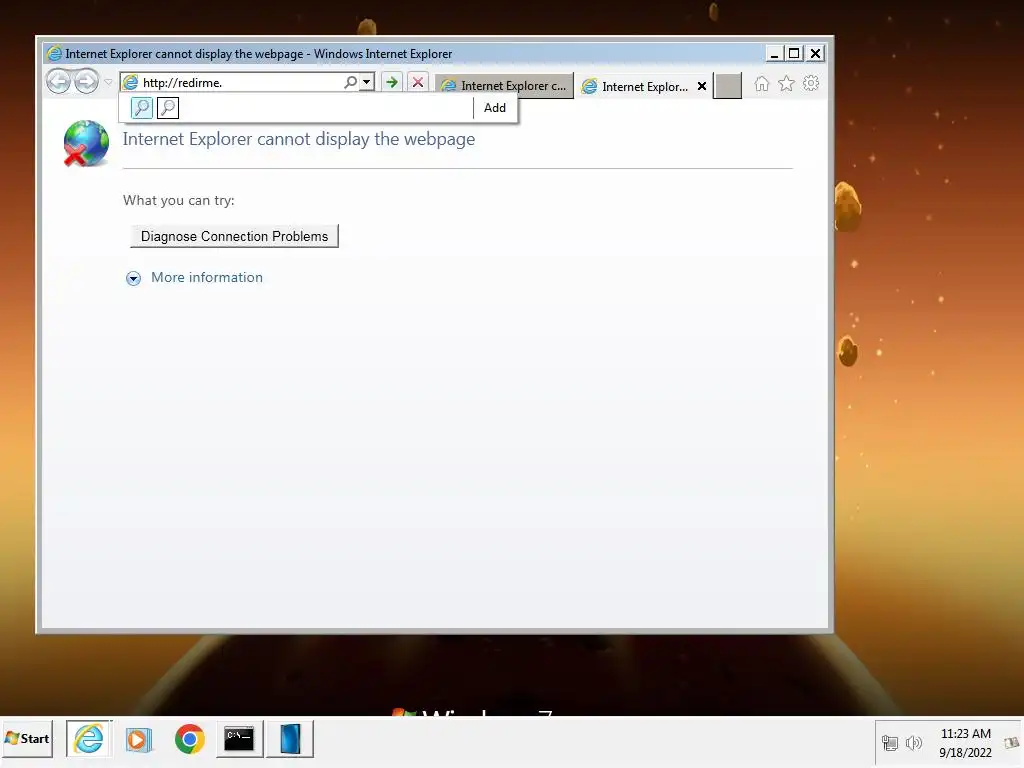Click the 'What you can try:' text
1024x768 pixels.
pyautogui.click(x=178, y=200)
